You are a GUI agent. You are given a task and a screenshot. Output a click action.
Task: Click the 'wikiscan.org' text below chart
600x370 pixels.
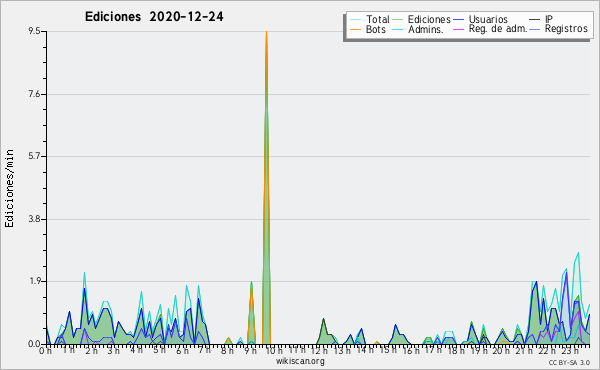coord(300,361)
